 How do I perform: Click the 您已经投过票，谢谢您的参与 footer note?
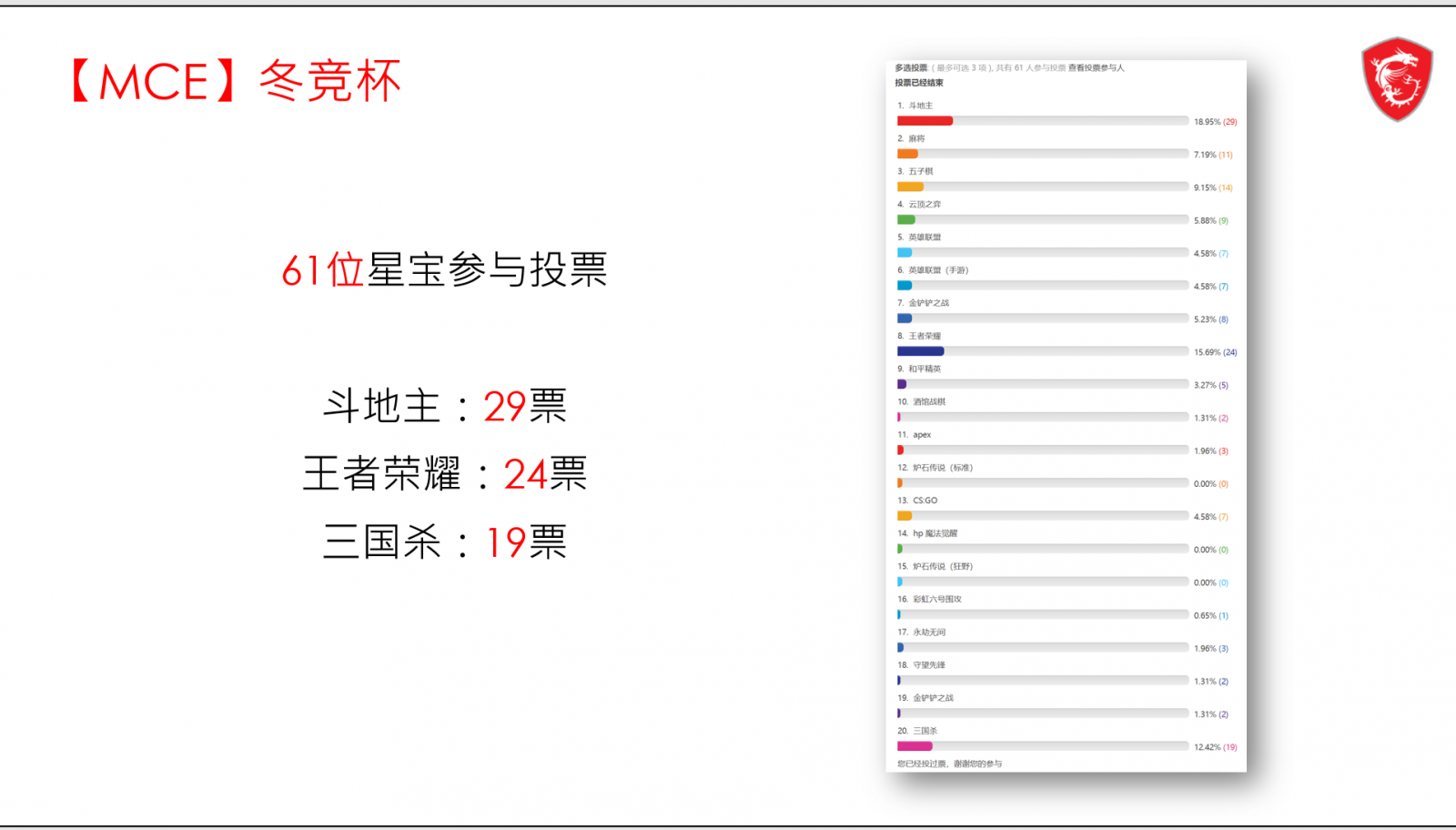(949, 764)
